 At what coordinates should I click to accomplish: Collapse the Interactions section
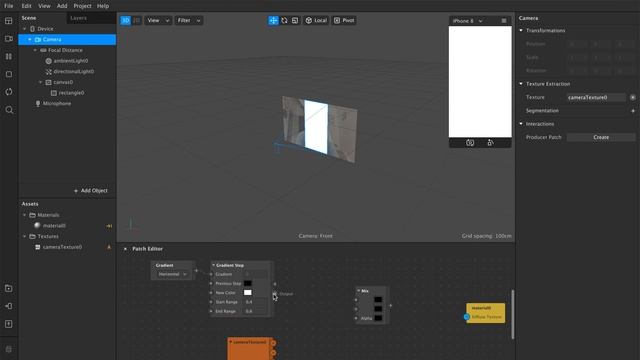[x=521, y=124]
